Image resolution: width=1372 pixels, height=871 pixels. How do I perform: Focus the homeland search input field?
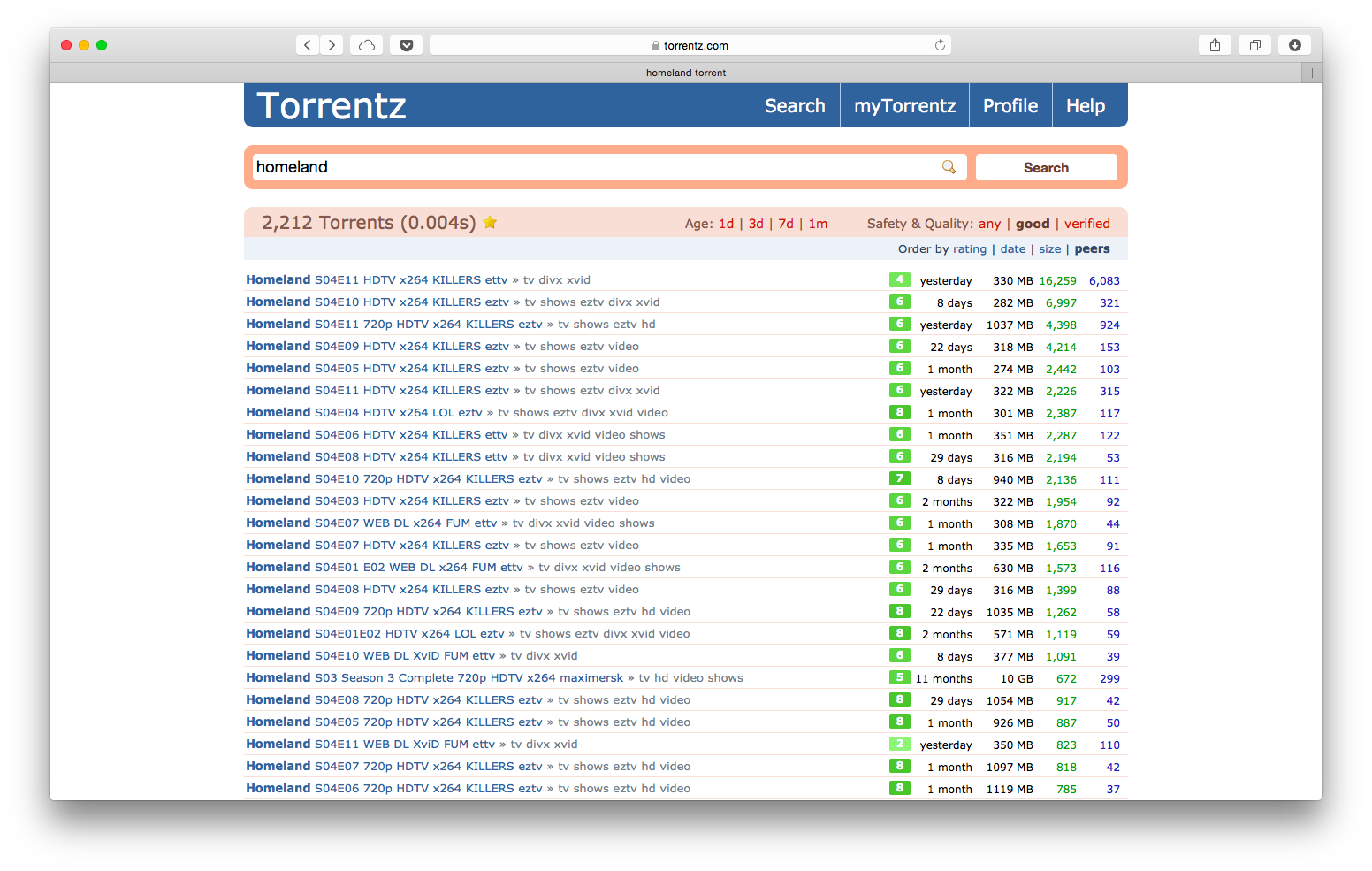[x=609, y=167]
